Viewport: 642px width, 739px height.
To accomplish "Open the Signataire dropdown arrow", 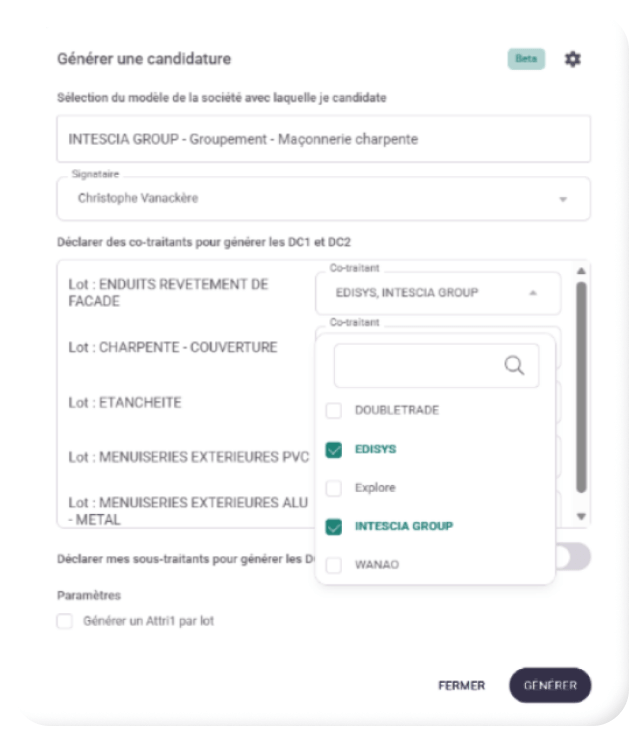I will [x=563, y=199].
